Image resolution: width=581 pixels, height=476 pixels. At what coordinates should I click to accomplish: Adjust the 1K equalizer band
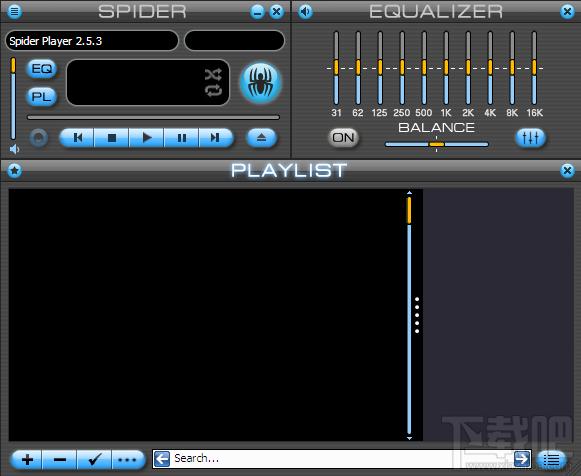446,68
